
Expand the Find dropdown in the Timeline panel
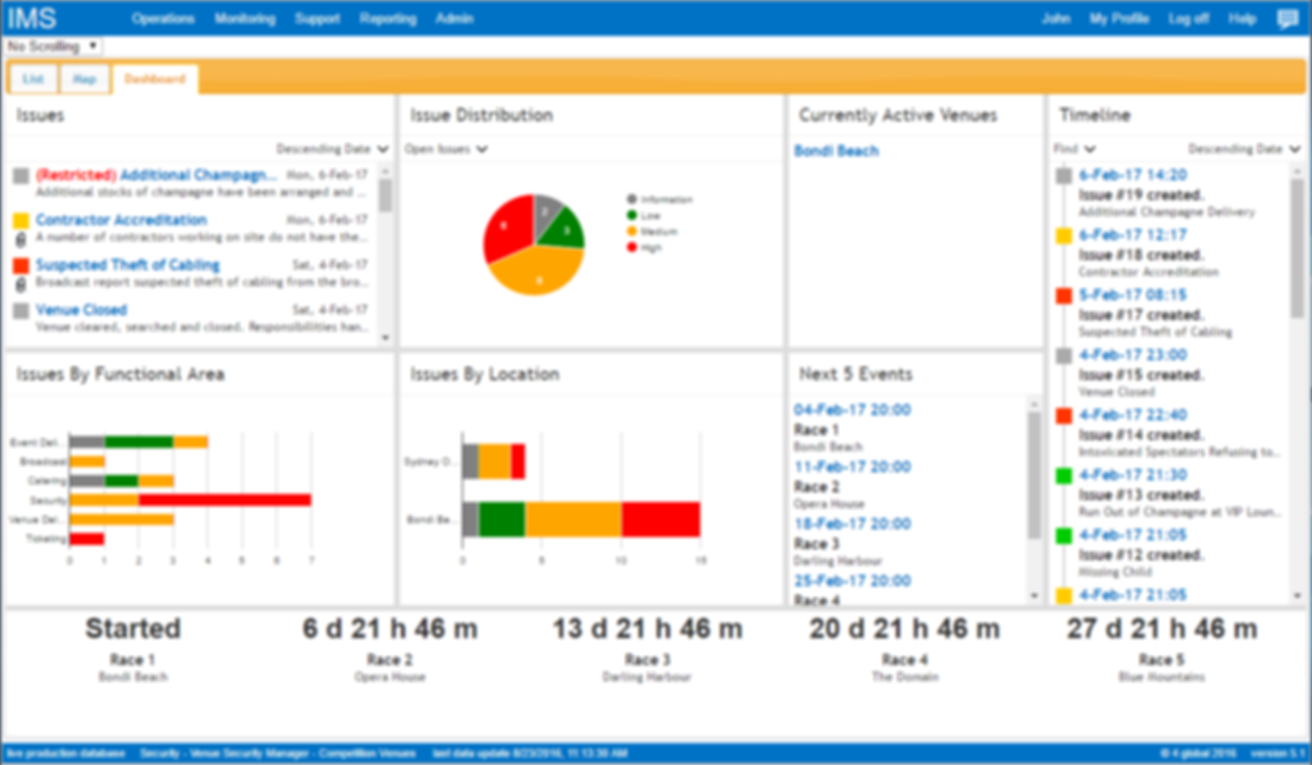coord(1072,148)
